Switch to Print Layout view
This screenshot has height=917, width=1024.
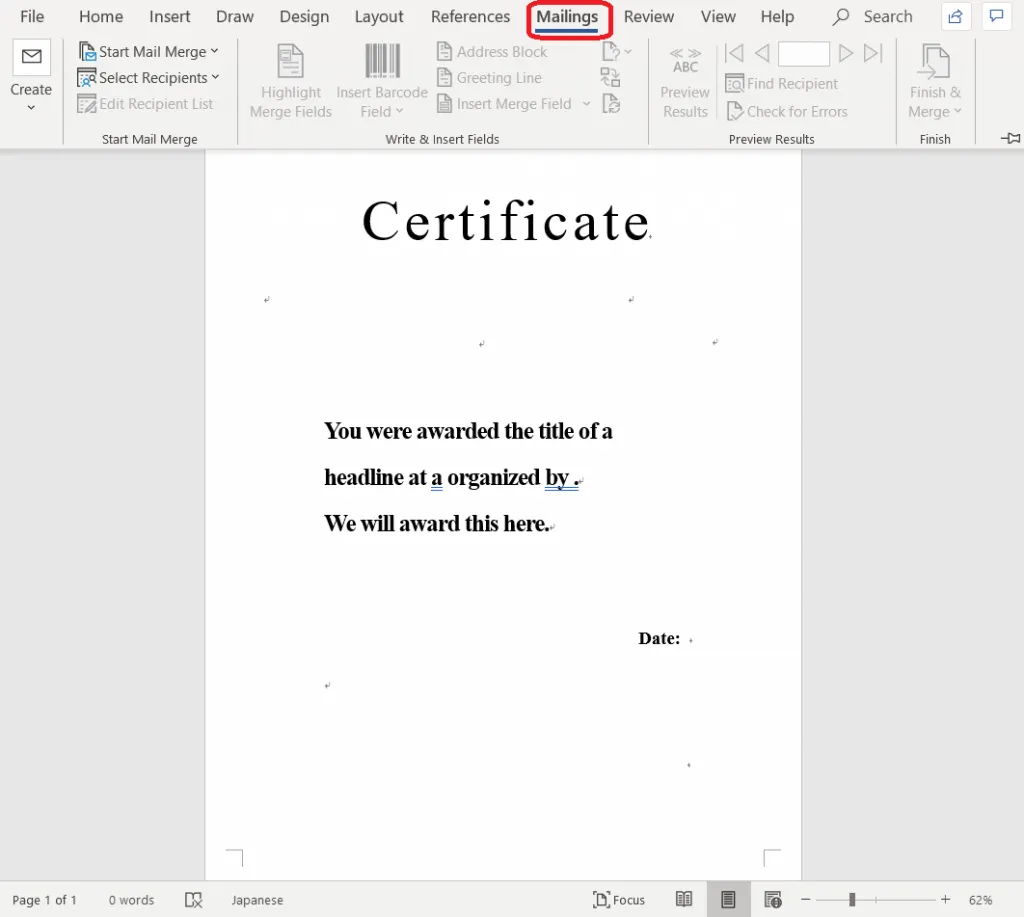coord(728,899)
